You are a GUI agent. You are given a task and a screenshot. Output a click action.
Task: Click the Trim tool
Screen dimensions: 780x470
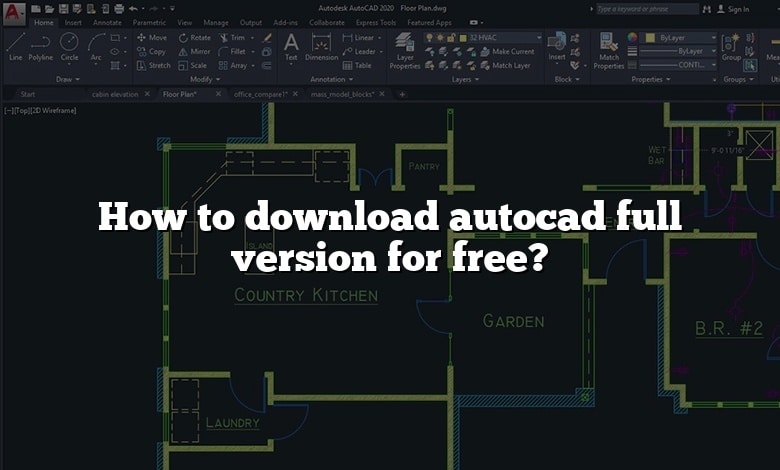click(x=232, y=37)
